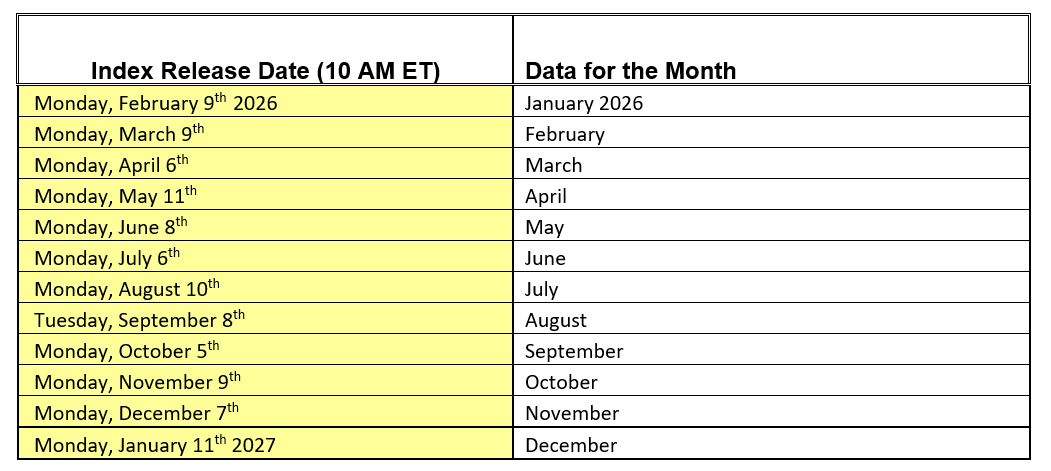This screenshot has width=1051, height=471.
Task: Select the 'Monday, October 5th' release date
Action: click(127, 351)
